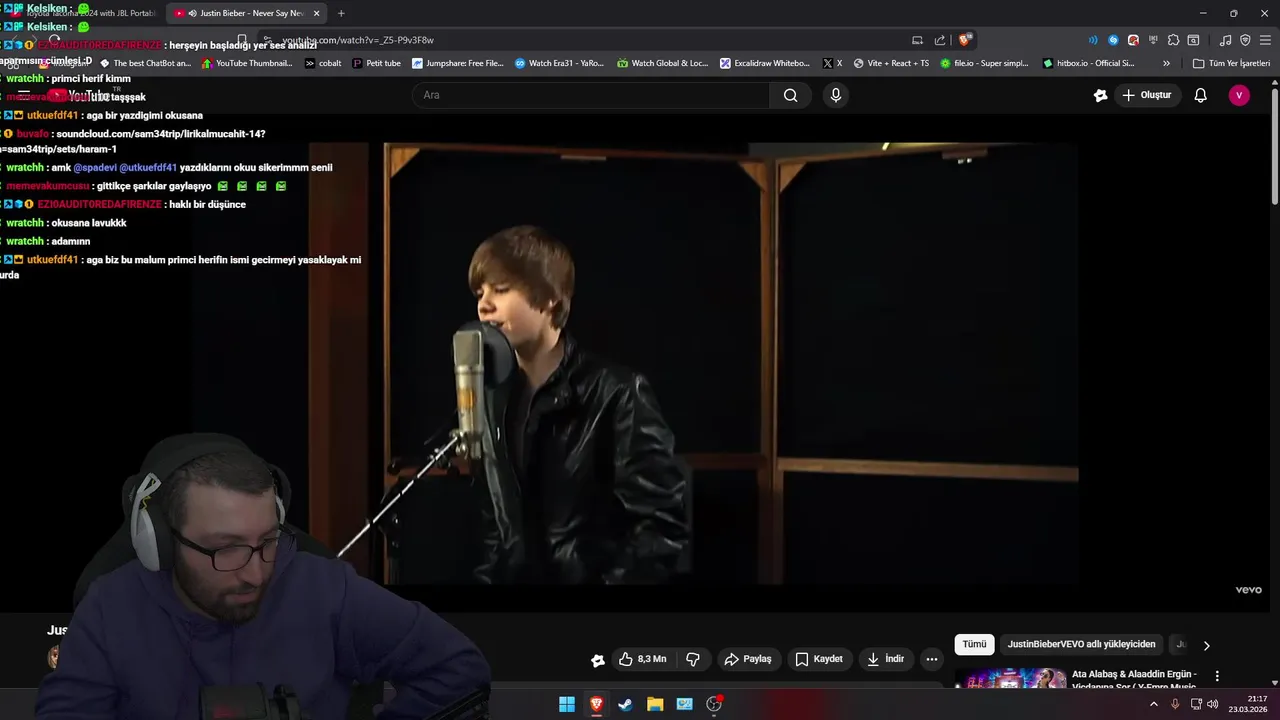Open the Jumpshare bookmark
This screenshot has width=1280, height=720.
tap(458, 63)
